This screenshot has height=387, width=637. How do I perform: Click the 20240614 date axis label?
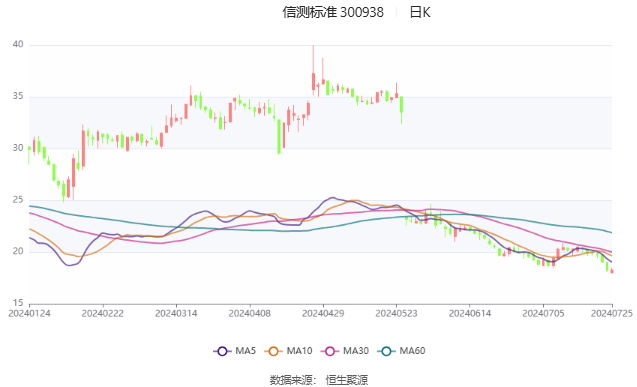[470, 313]
